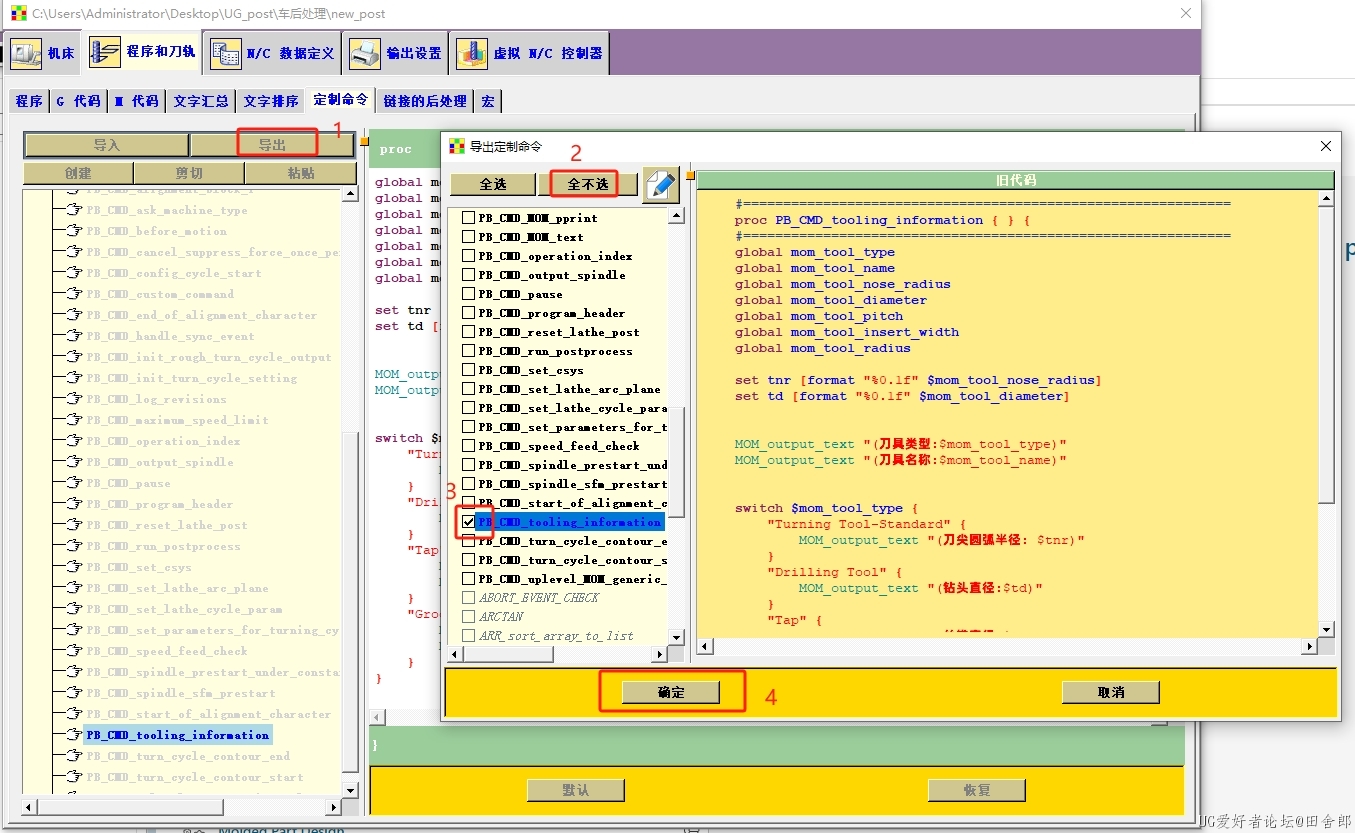Uncheck the PB_CMD_tooling_information checkbox
Image resolution: width=1355 pixels, height=833 pixels.
tap(468, 522)
